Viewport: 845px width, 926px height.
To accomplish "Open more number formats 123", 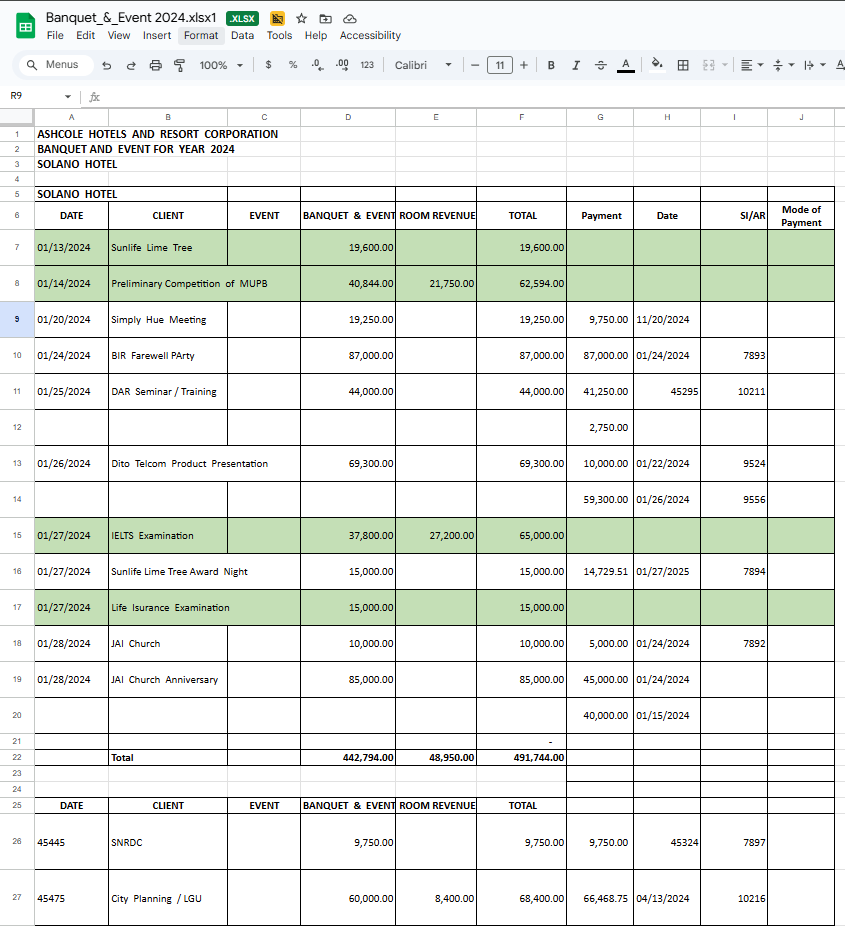I will click(x=367, y=65).
